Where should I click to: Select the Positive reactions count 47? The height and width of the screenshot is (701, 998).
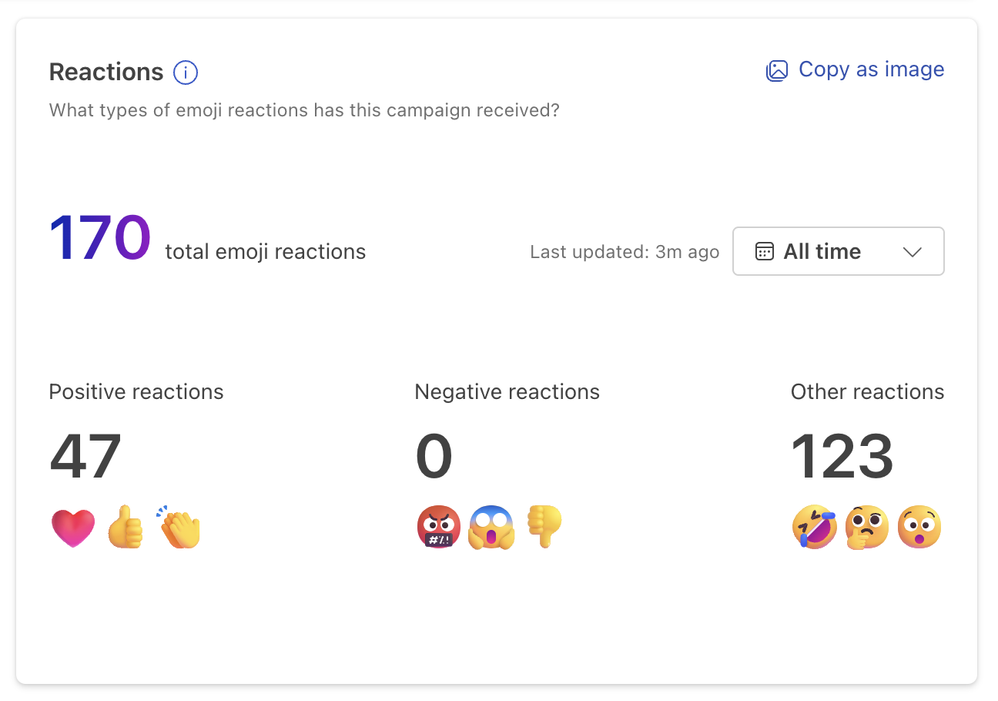85,457
